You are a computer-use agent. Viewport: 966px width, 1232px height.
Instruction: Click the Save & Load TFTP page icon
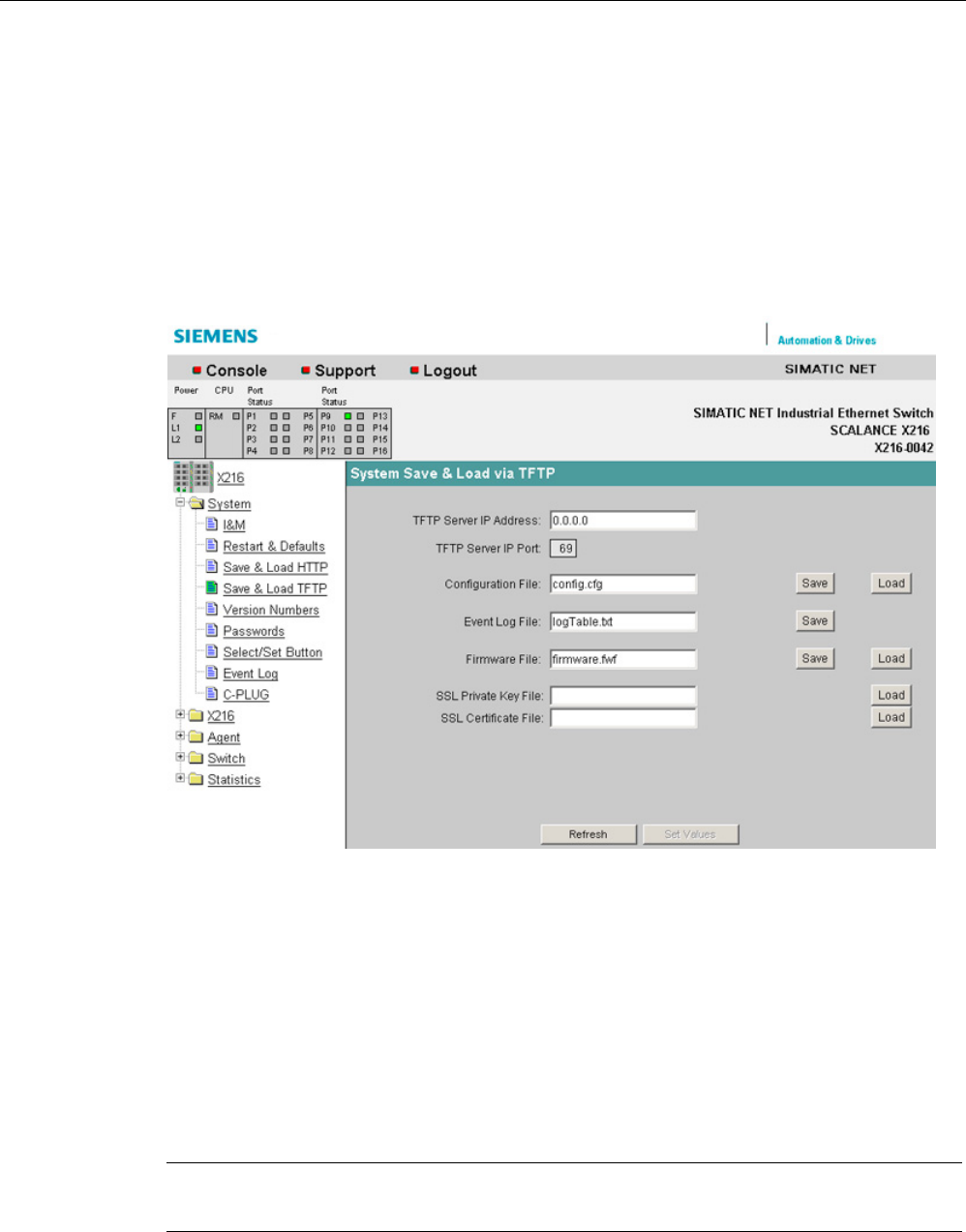(x=212, y=587)
